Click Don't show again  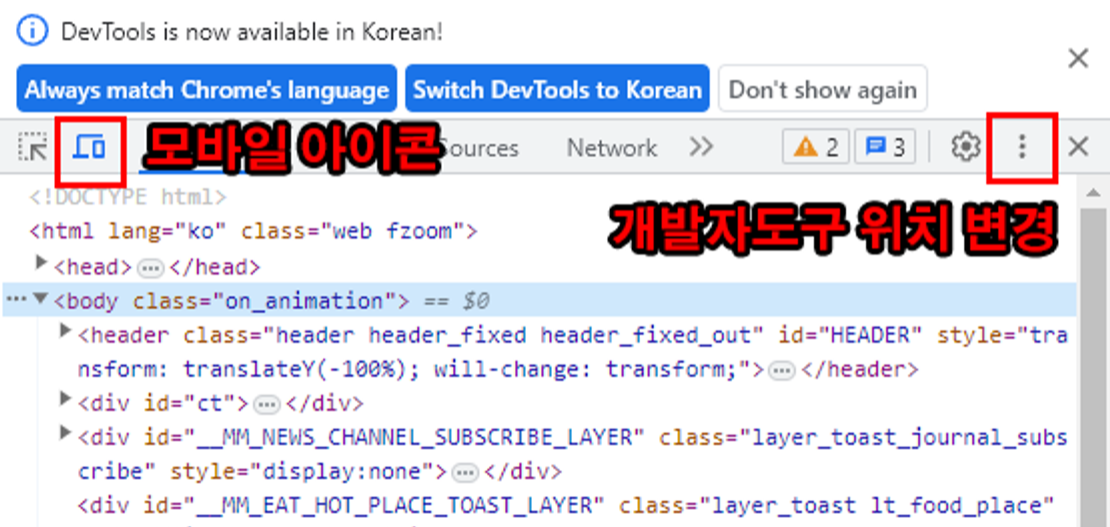pos(823,89)
